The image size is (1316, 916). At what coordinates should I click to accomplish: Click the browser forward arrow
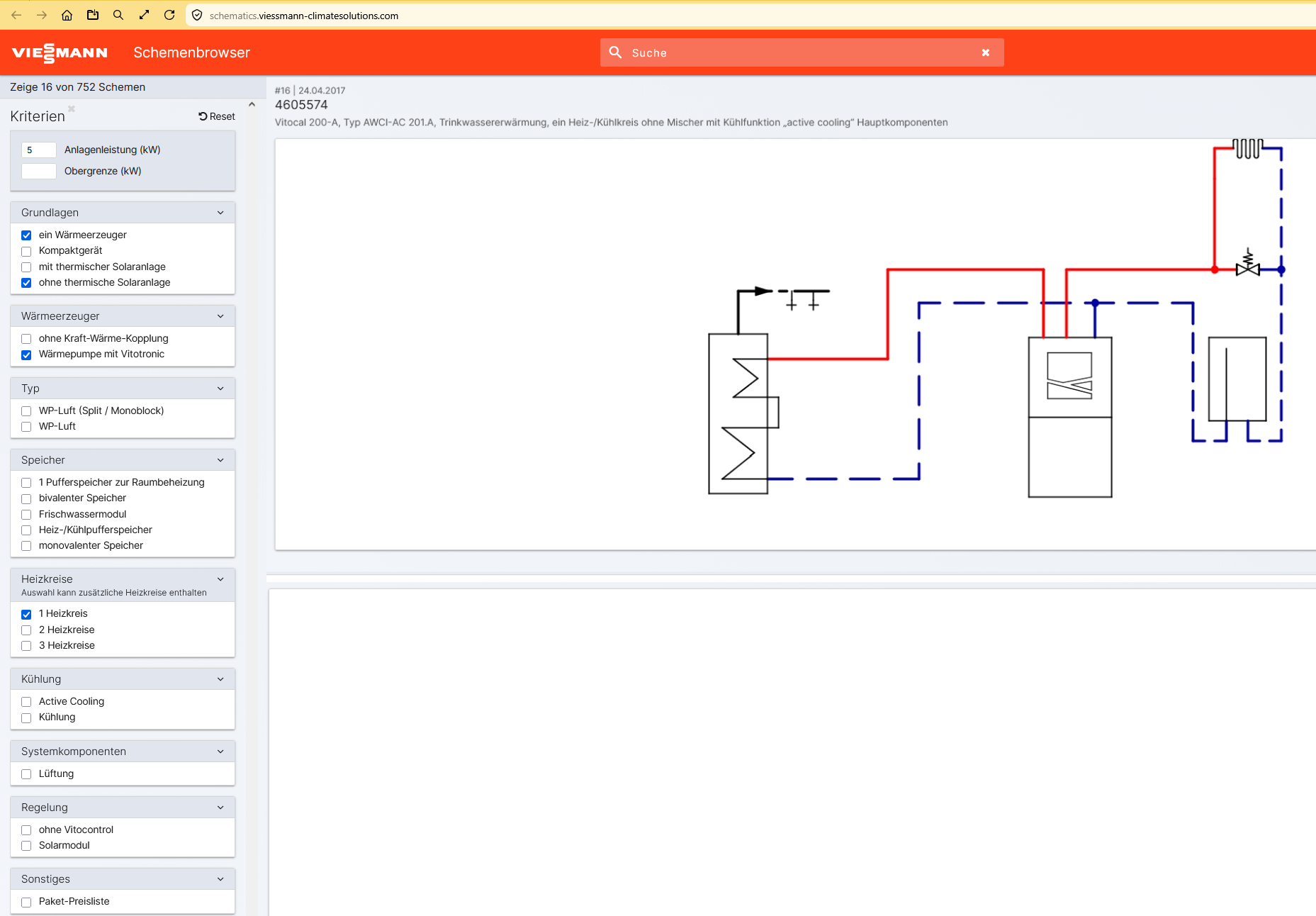[x=42, y=15]
